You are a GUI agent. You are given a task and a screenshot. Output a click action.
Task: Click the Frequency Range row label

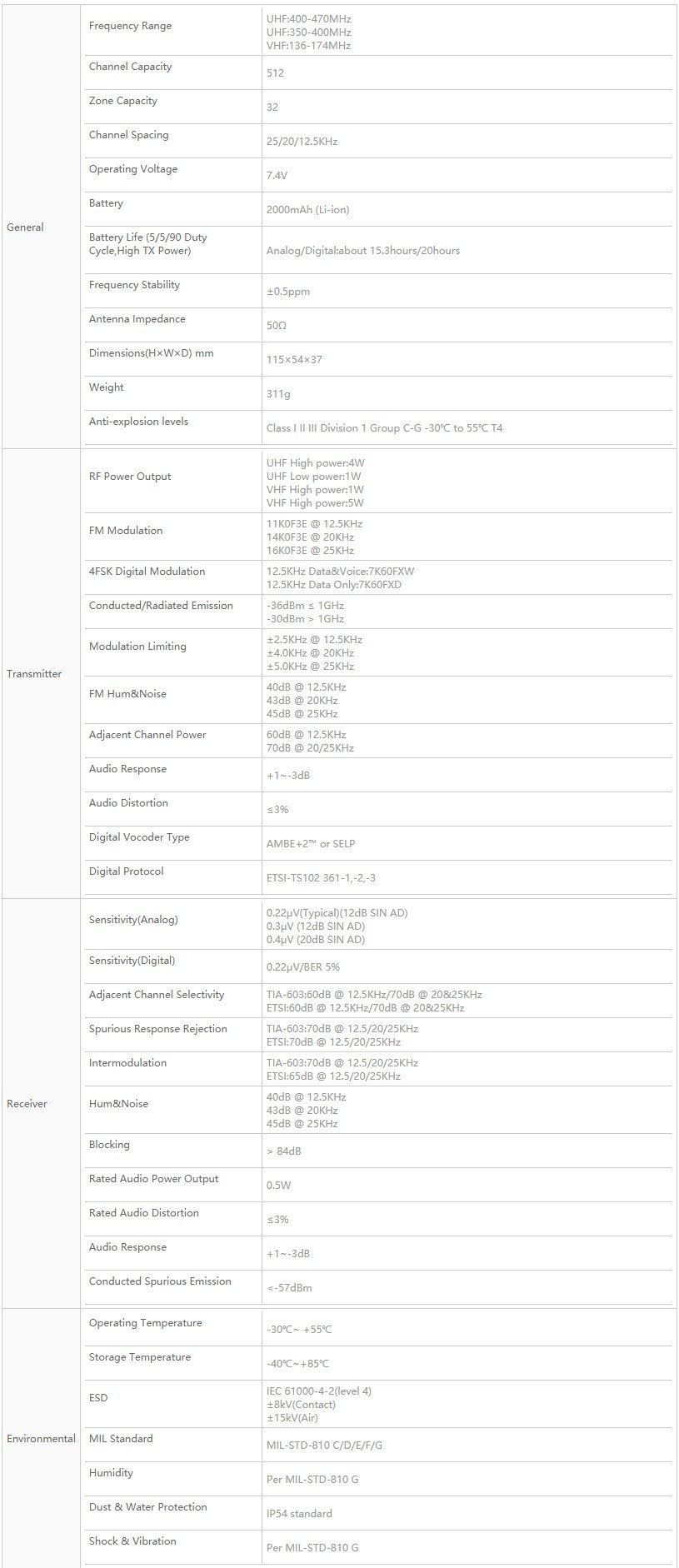tap(130, 26)
